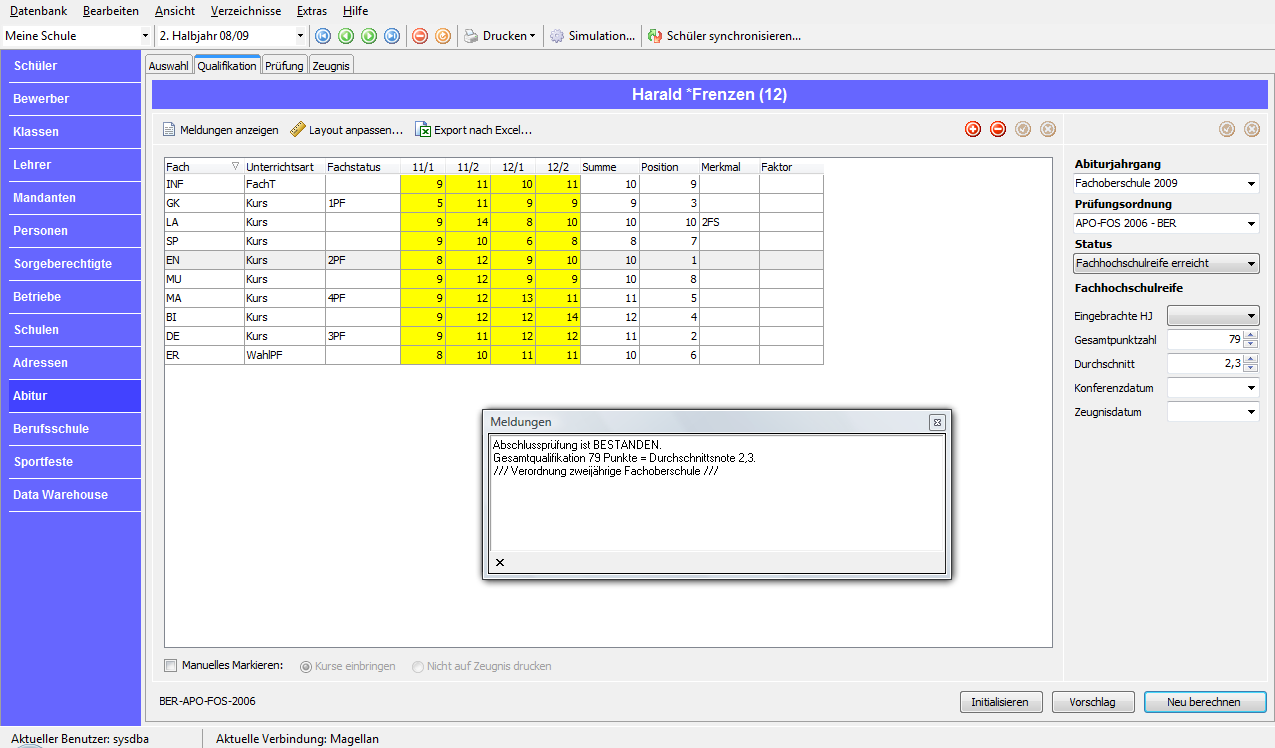Image resolution: width=1275 pixels, height=748 pixels.
Task: Click the Neu berechnen button
Action: [1204, 702]
